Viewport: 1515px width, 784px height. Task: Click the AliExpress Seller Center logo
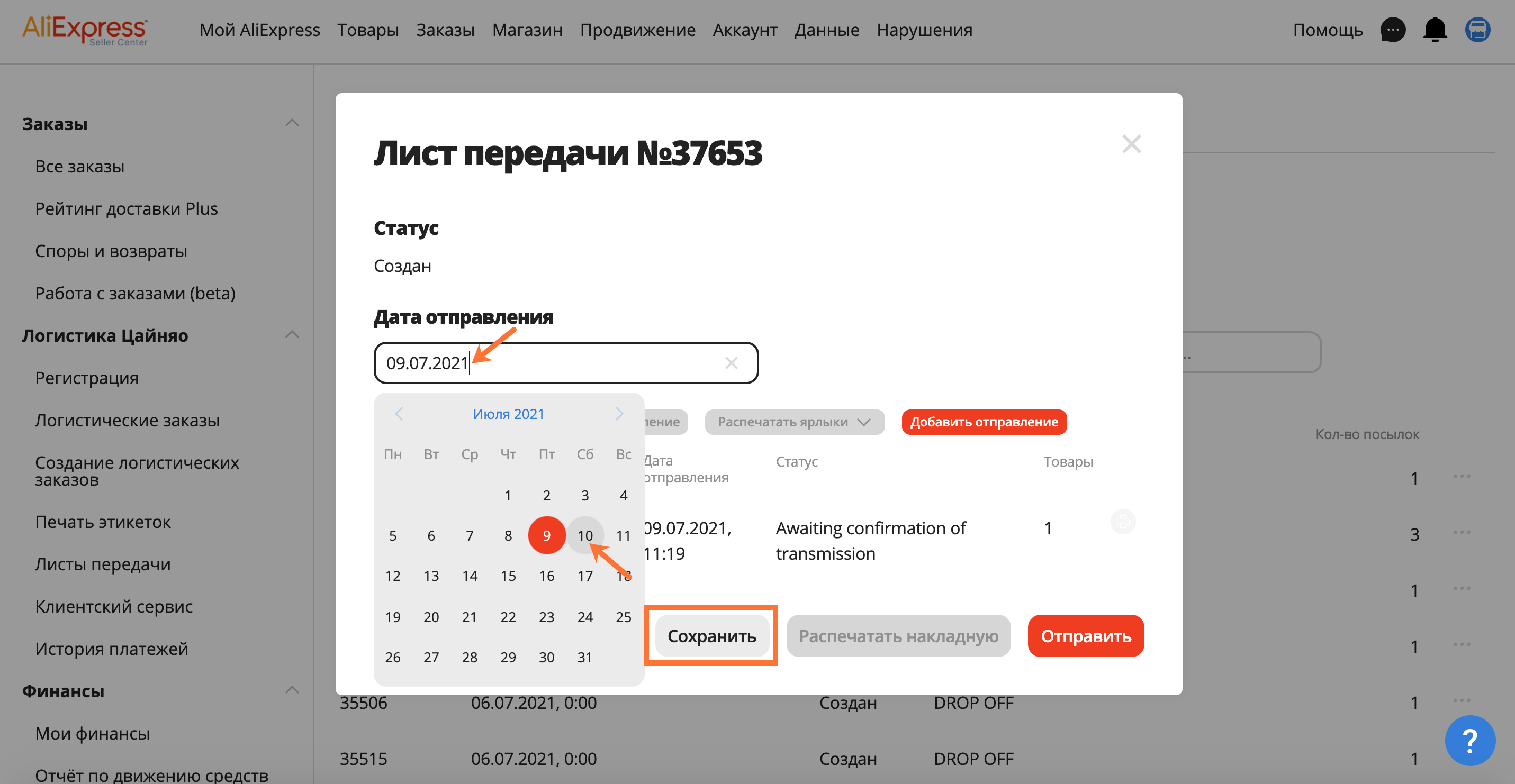point(85,31)
